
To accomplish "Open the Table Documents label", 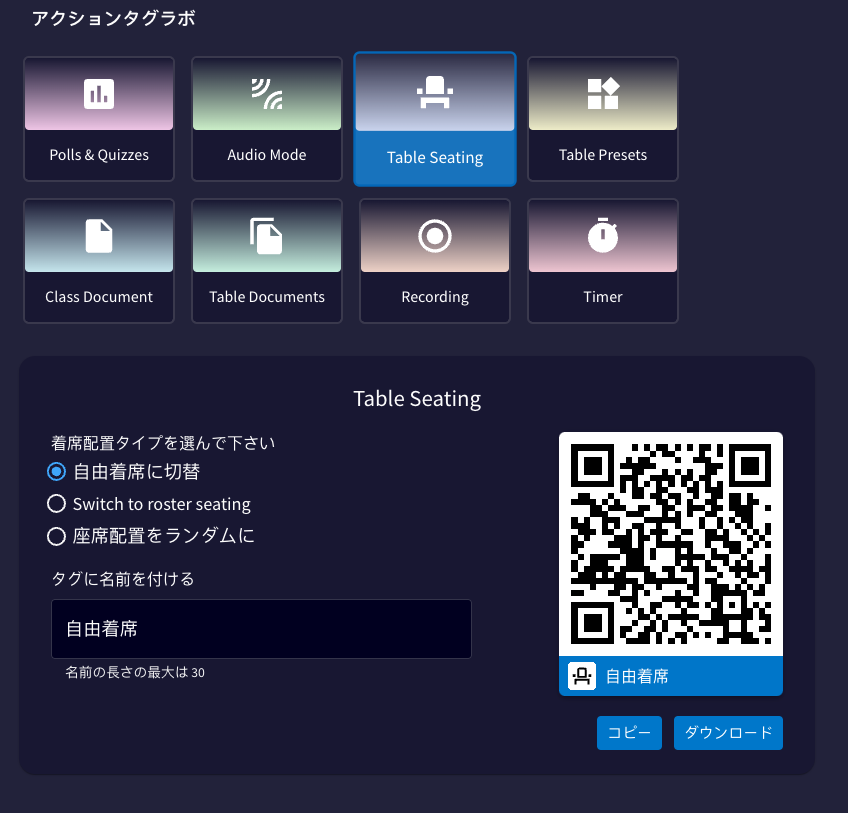I will click(x=267, y=296).
